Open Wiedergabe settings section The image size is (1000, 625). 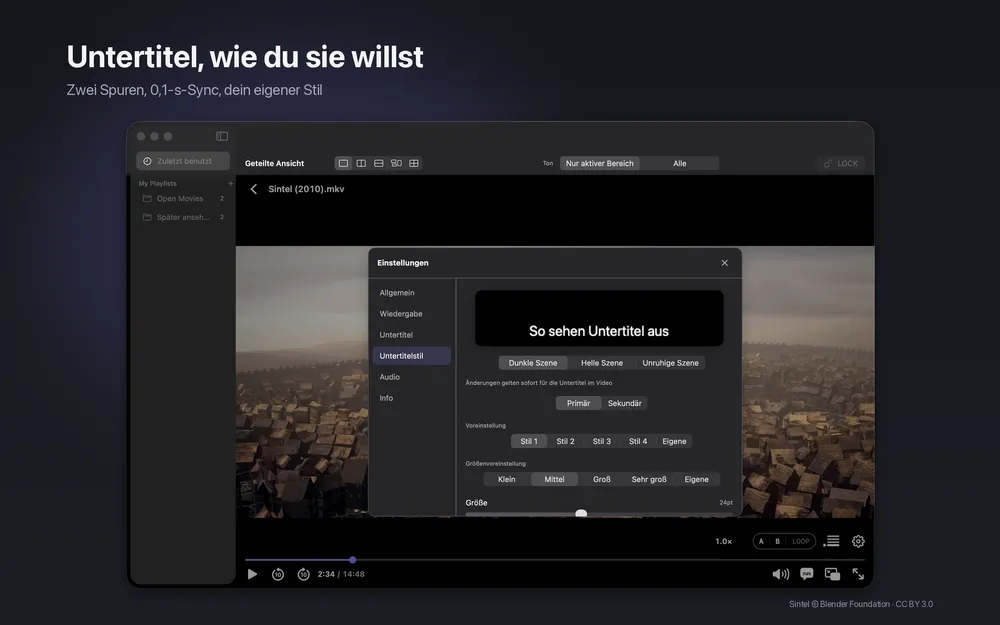coord(411,314)
